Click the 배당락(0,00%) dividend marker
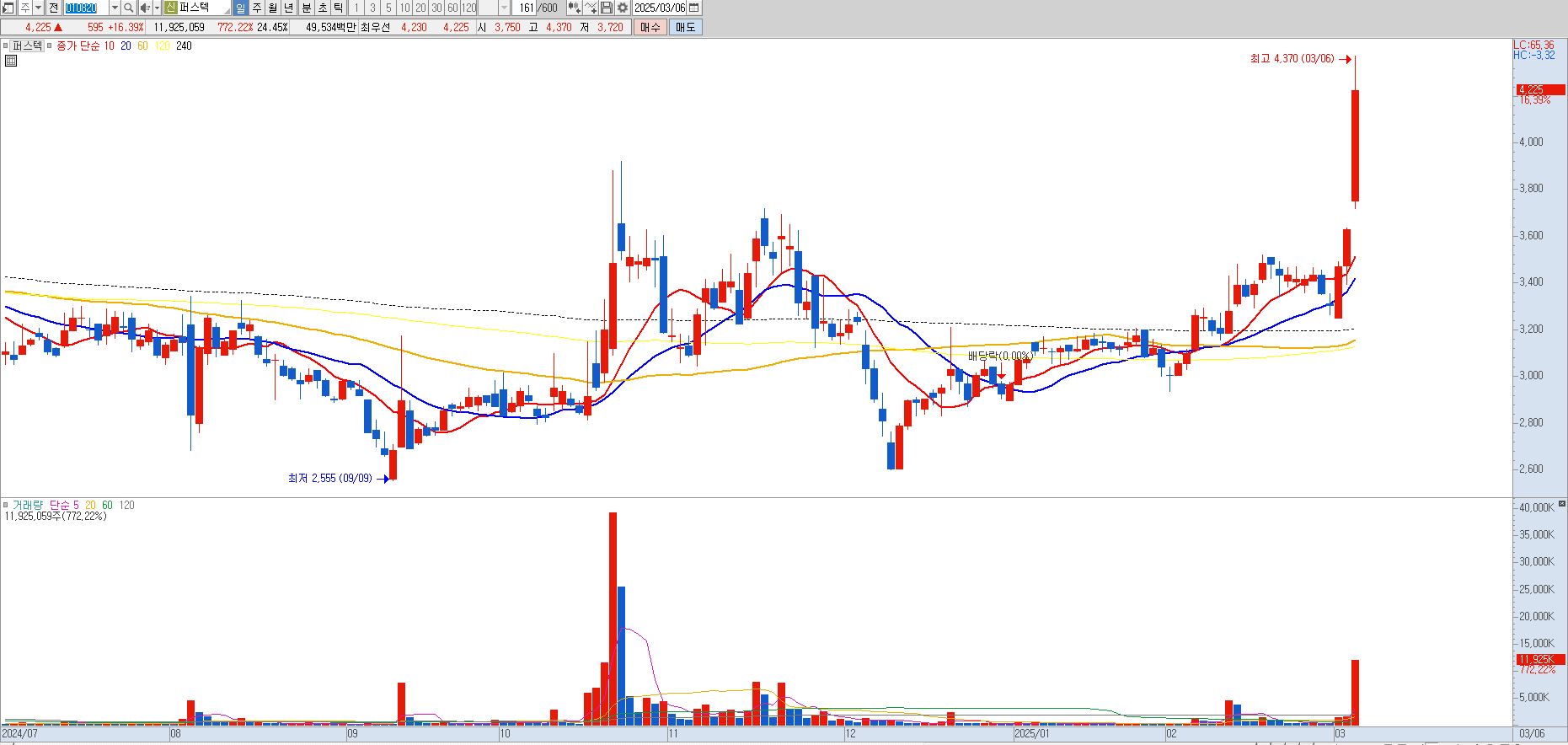 (1000, 356)
